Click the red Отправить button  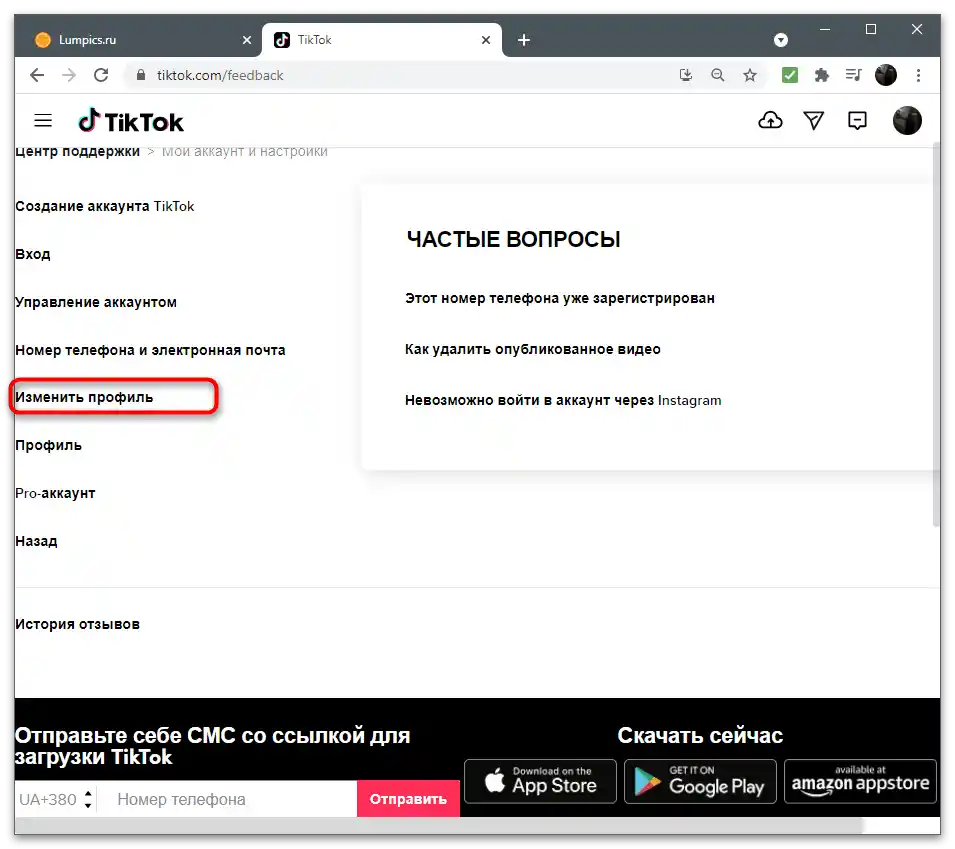click(x=408, y=799)
